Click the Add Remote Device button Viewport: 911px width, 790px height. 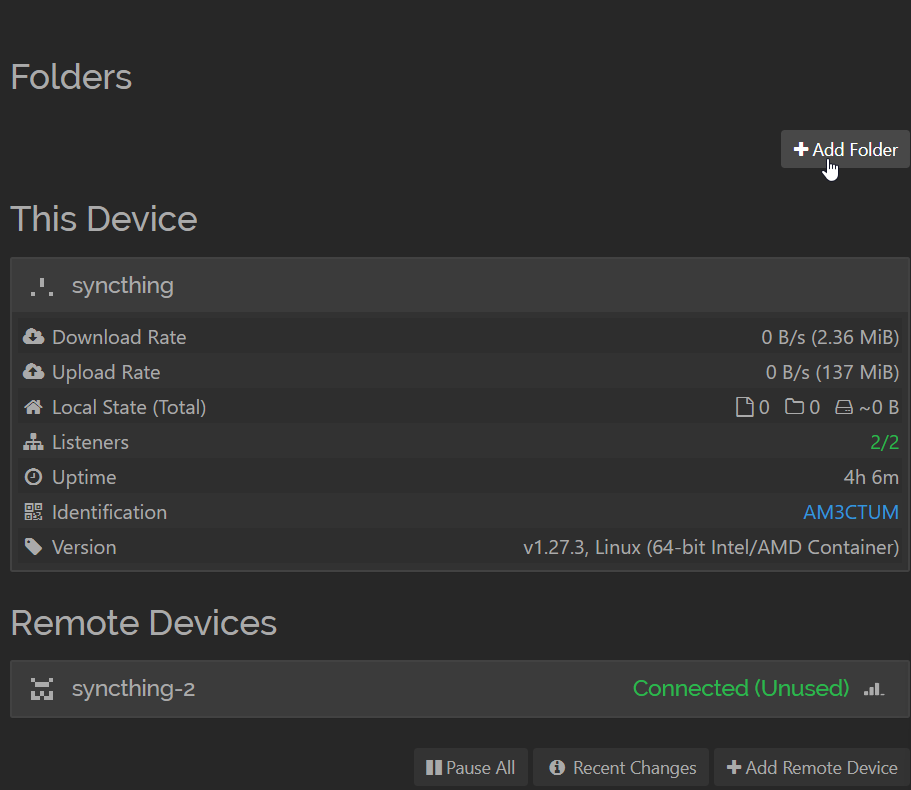(x=811, y=767)
